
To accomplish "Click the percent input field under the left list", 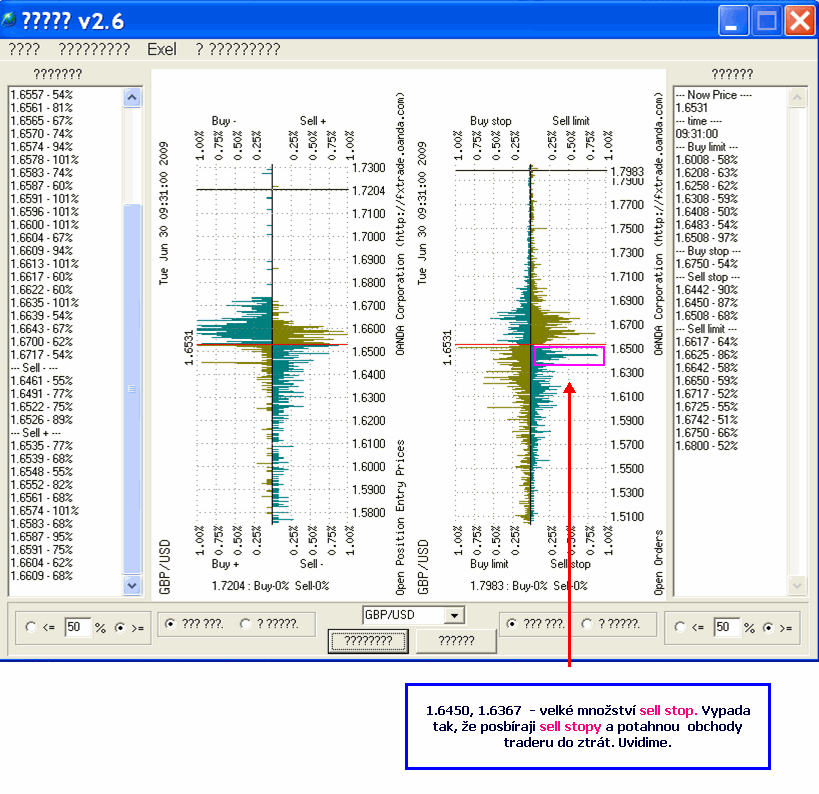I will pyautogui.click(x=78, y=628).
